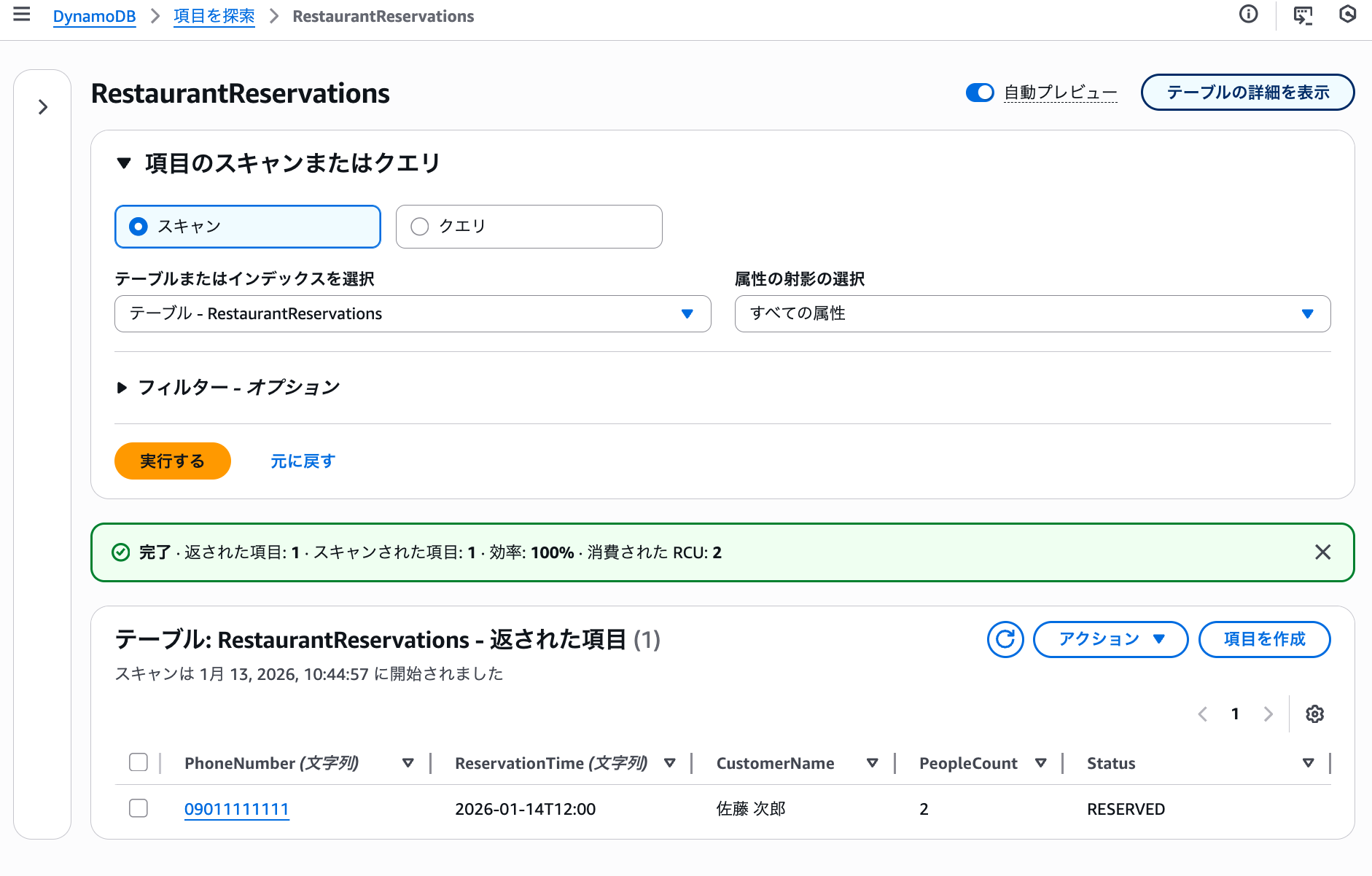This screenshot has width=1372, height=876.
Task: Refresh the returned items list
Action: point(1005,640)
